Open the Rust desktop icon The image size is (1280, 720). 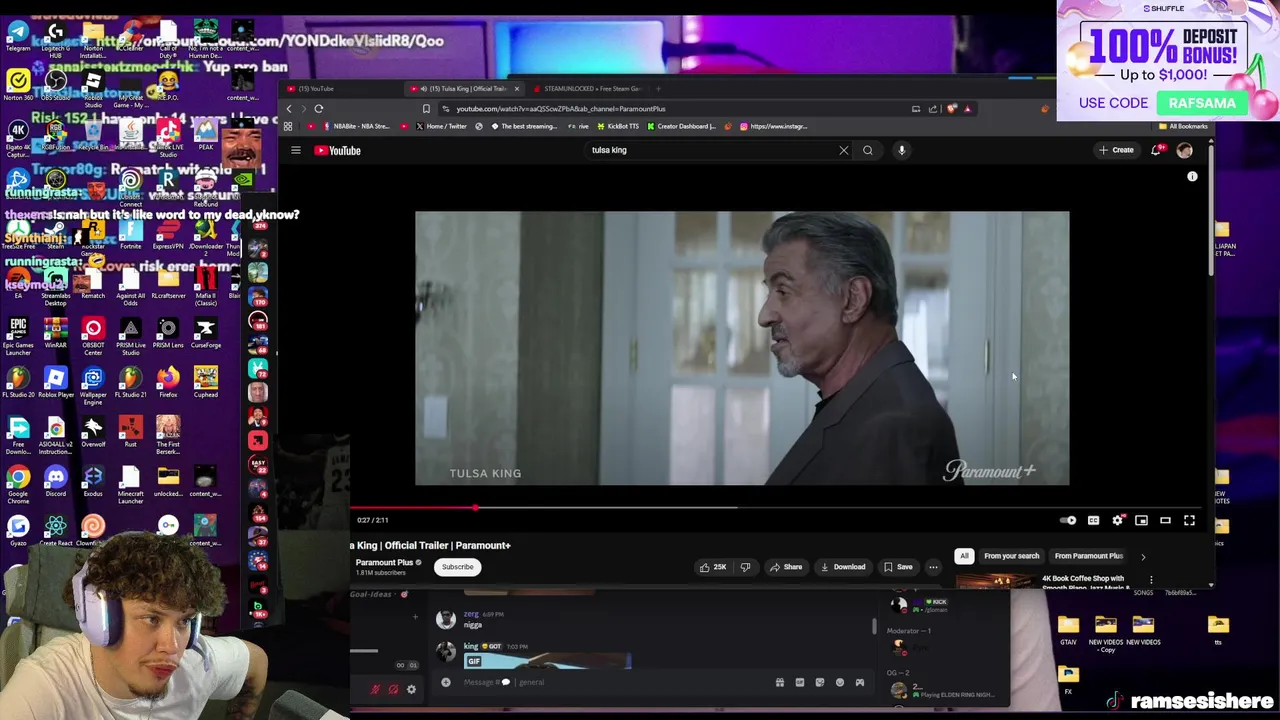[x=130, y=432]
